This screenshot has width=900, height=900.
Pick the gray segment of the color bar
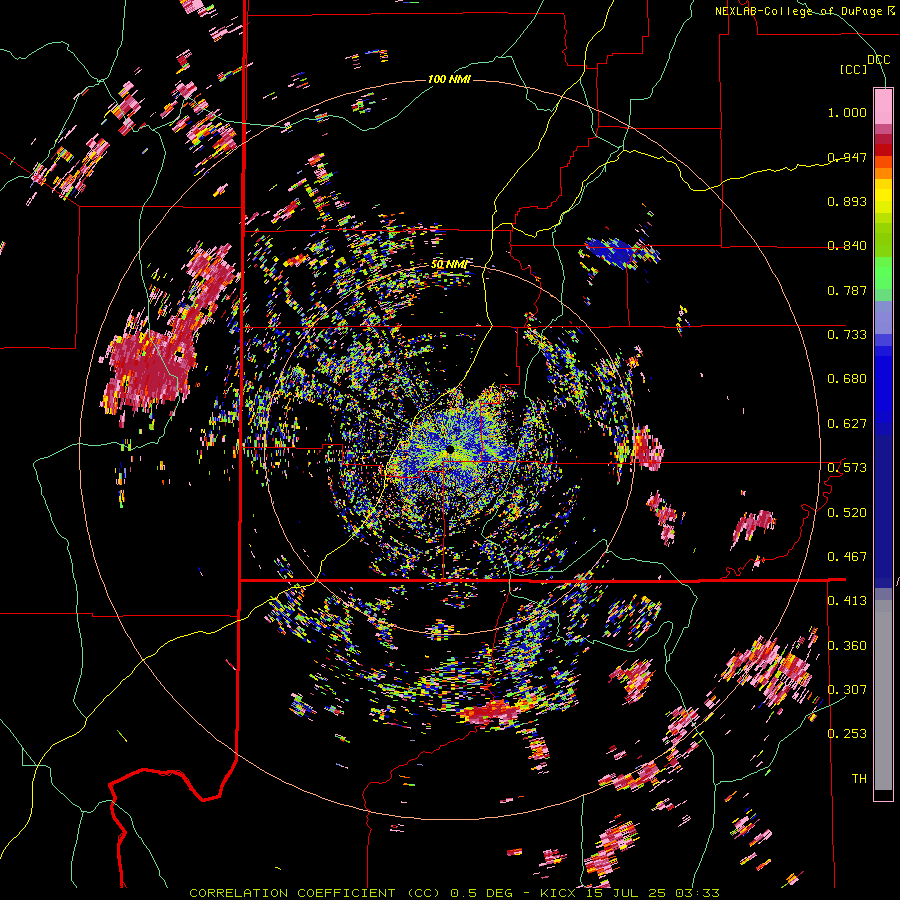click(x=883, y=695)
